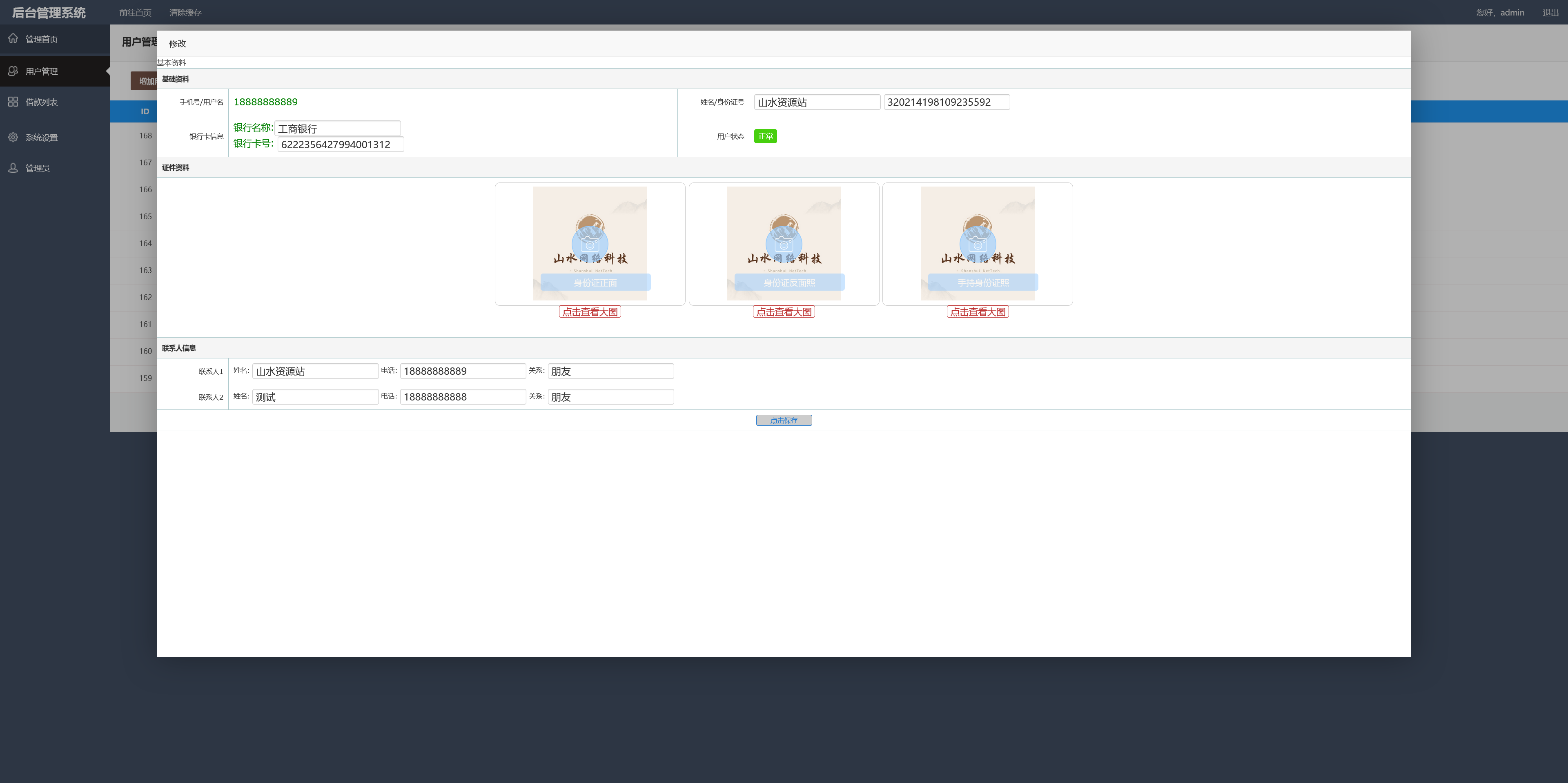Click 点击查看大图 under handheld ID photo
1568x783 pixels.
coord(977,311)
